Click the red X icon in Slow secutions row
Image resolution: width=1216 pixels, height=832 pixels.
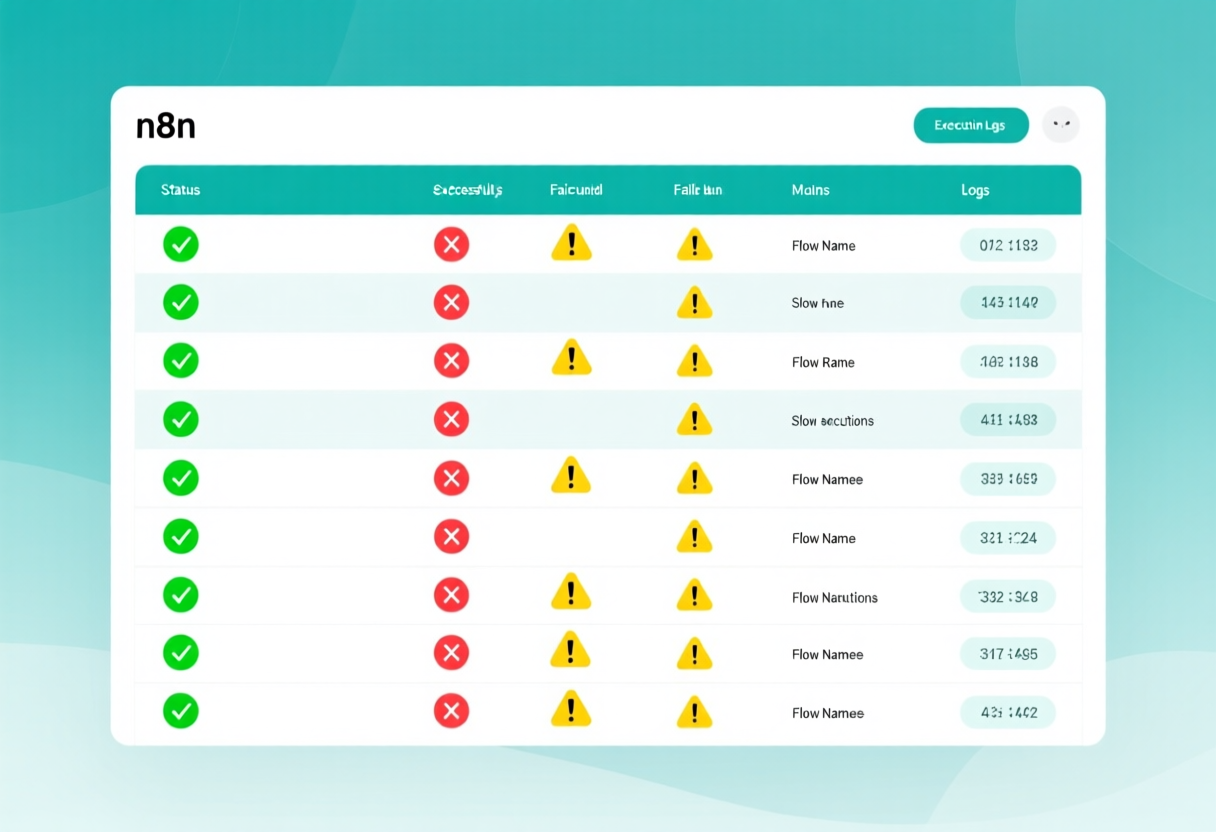coord(451,419)
